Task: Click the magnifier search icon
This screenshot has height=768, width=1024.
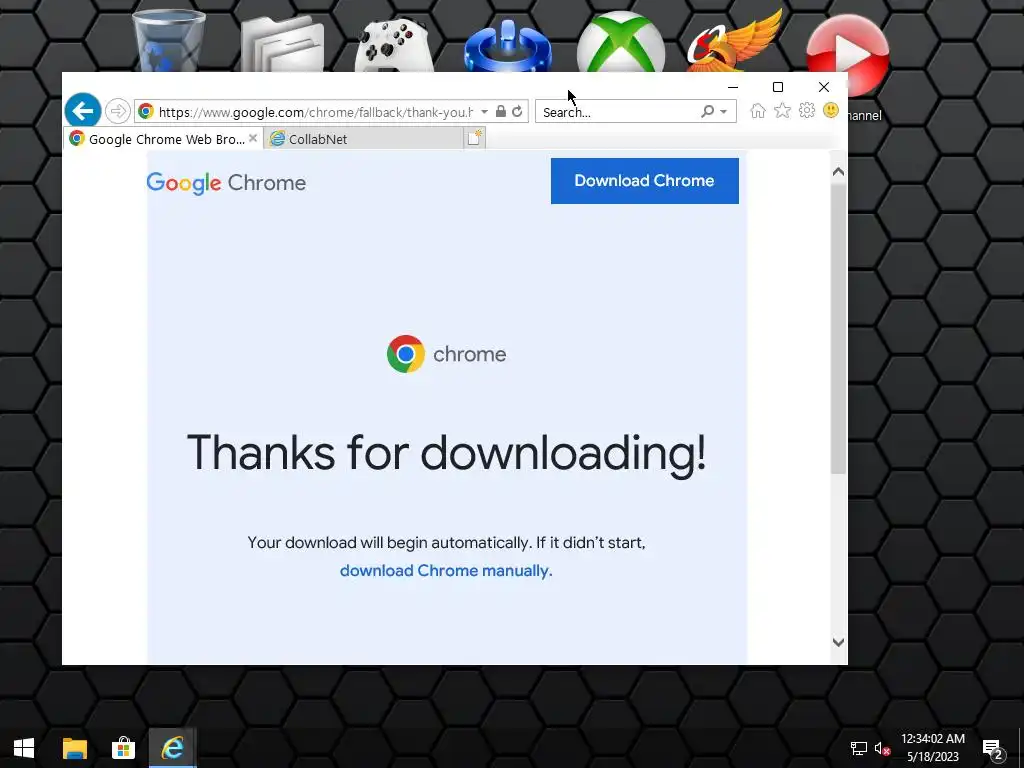Action: 707,112
